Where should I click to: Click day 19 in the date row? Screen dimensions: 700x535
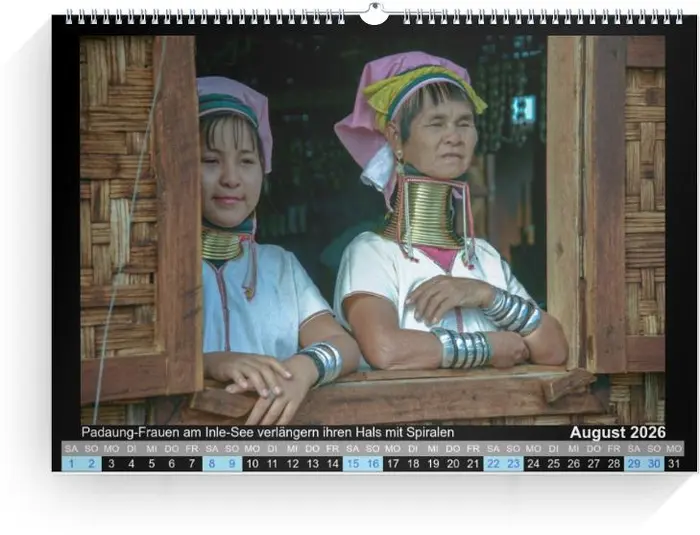point(433,464)
